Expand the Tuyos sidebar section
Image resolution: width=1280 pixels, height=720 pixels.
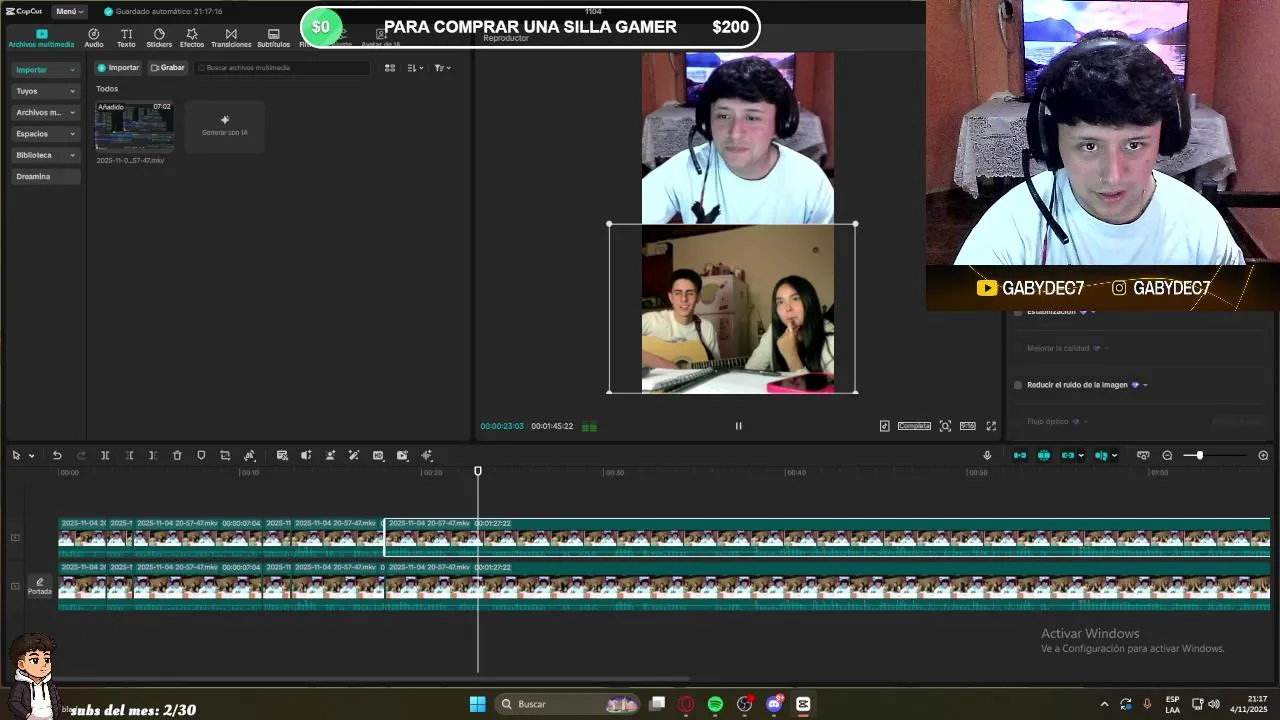coord(45,91)
